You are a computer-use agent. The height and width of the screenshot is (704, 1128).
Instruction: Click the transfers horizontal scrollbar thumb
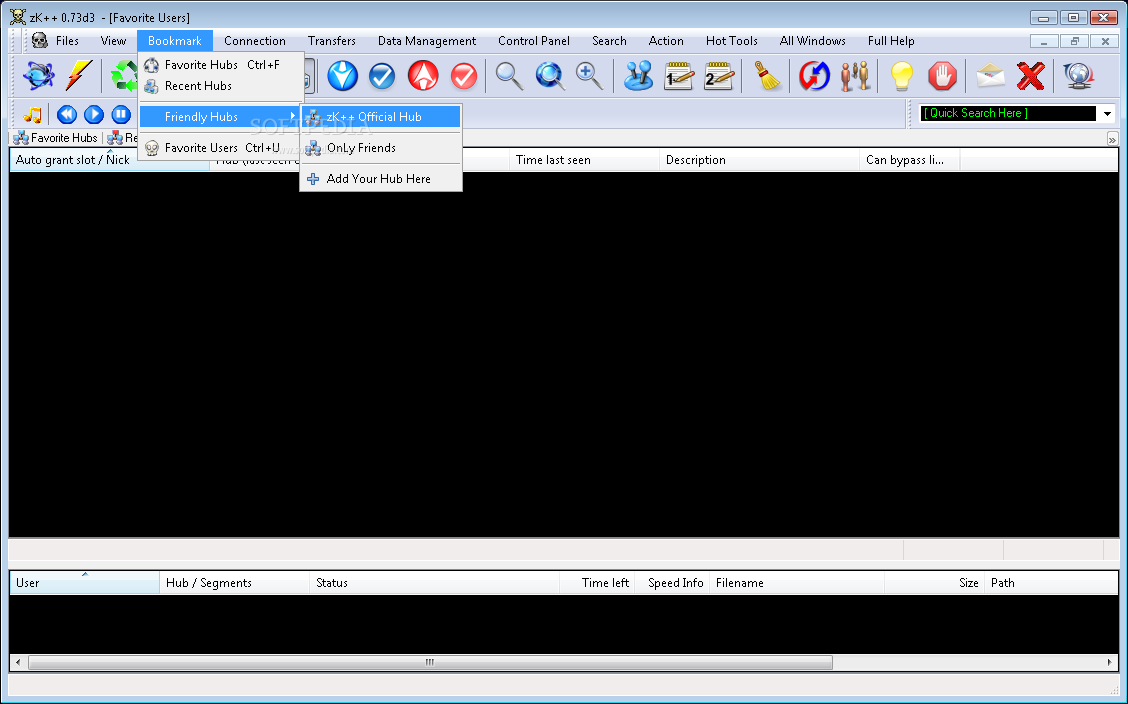429,662
